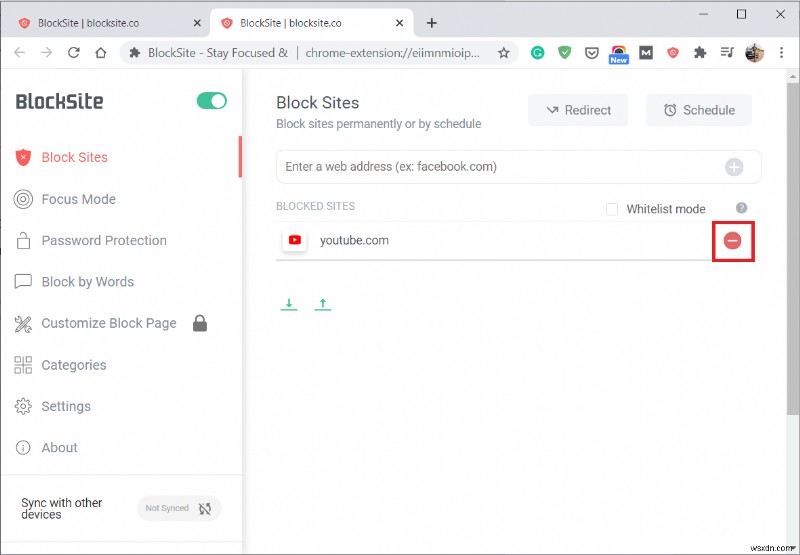Open a new browser tab

point(432,23)
